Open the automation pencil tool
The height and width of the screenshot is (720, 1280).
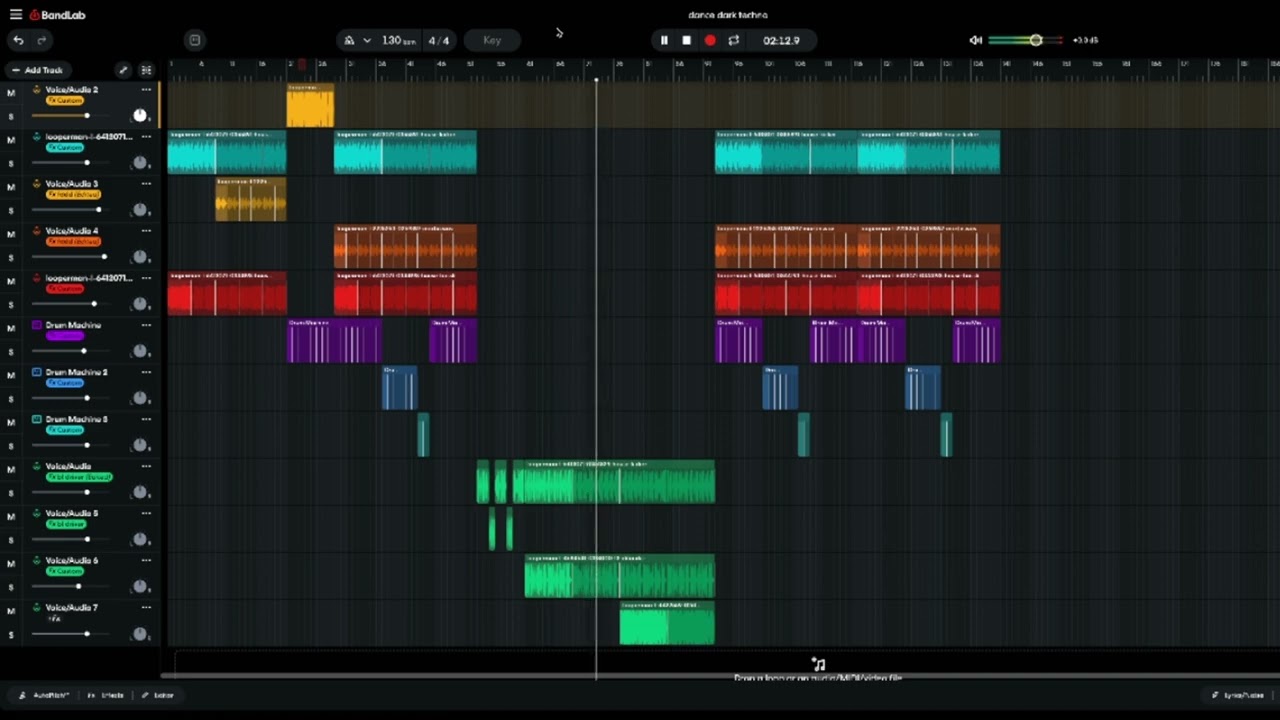123,70
